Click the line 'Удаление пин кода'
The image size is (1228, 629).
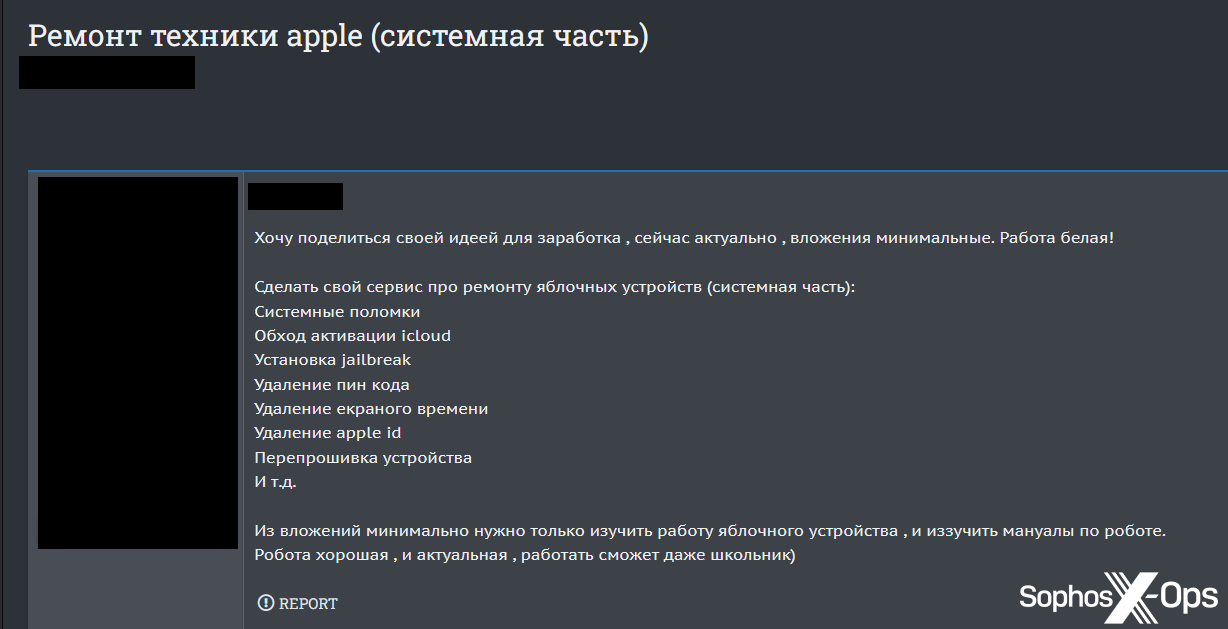[x=332, y=384]
